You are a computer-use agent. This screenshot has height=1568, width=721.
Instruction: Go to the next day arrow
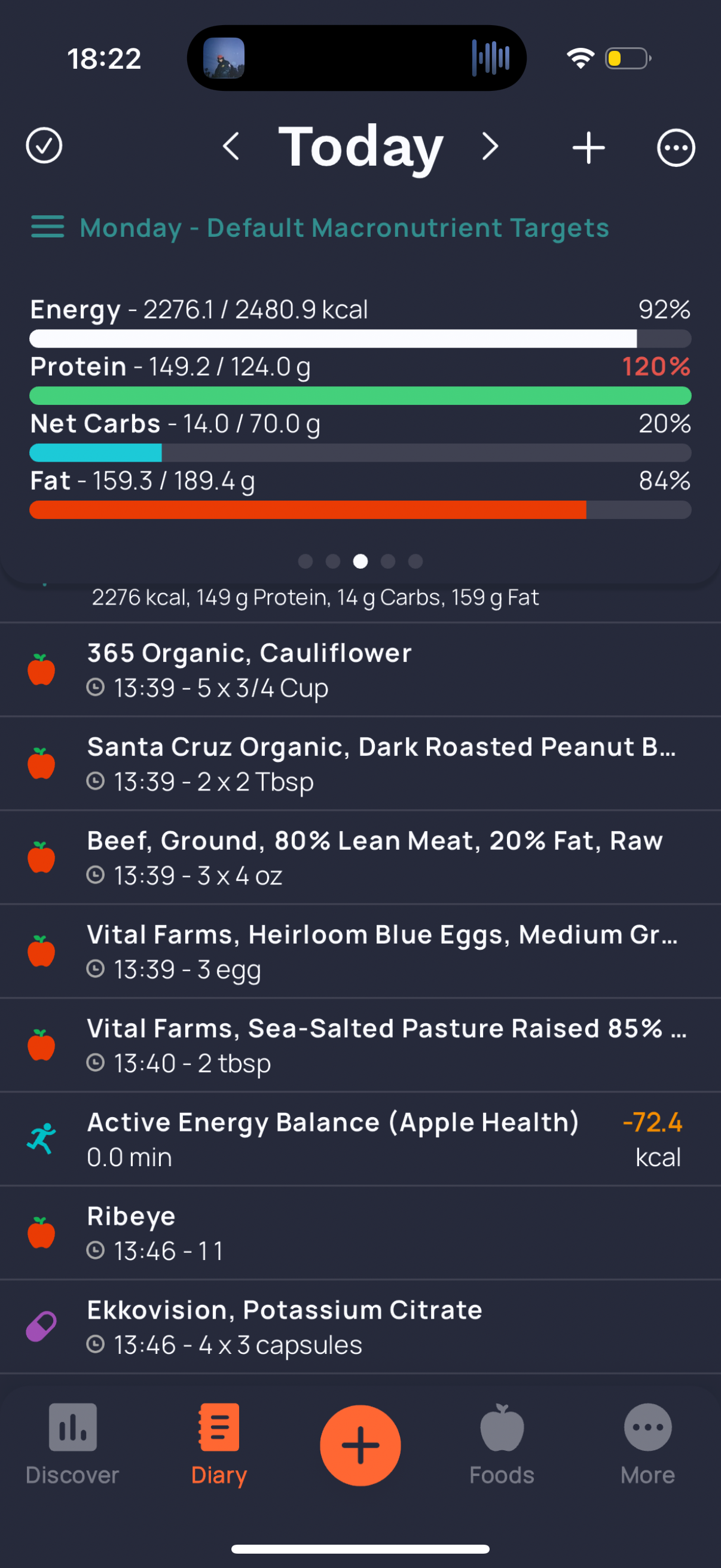(490, 147)
